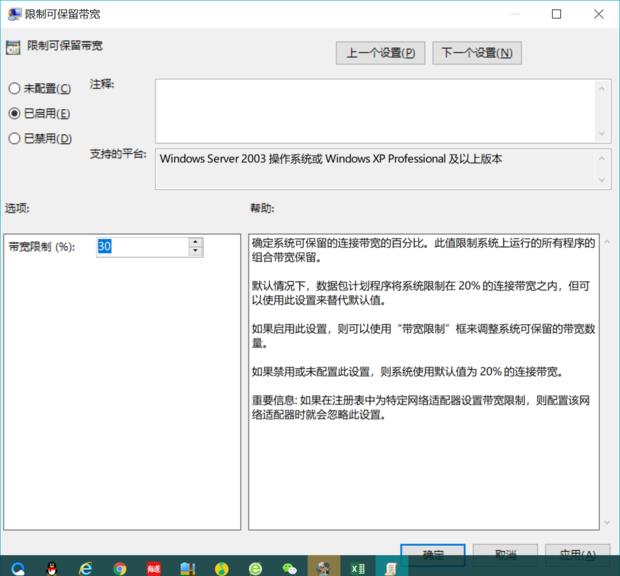Click the Windows Server 2003 supported platform text
620x576 pixels.
tap(331, 159)
